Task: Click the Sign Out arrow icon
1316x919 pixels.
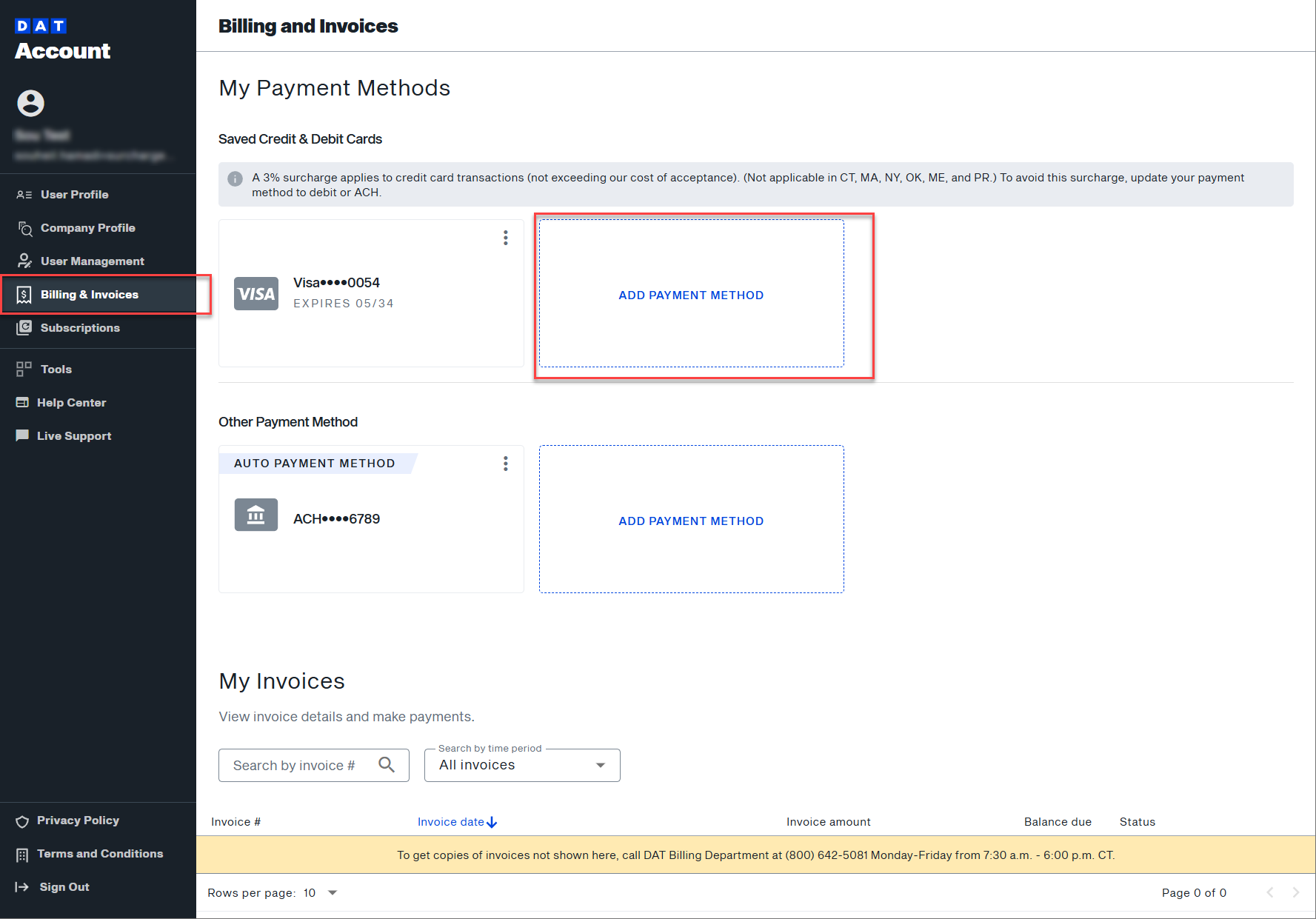Action: (x=22, y=887)
